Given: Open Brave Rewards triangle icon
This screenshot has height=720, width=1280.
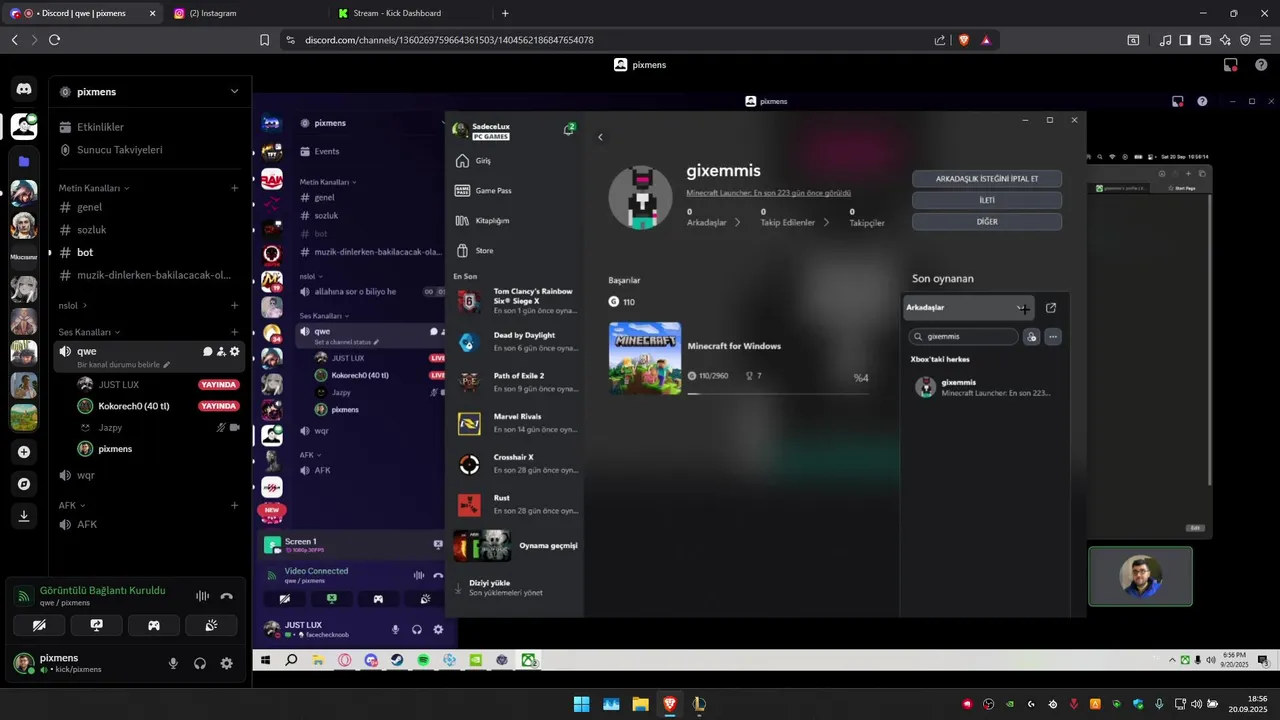Looking at the screenshot, I should tap(986, 40).
